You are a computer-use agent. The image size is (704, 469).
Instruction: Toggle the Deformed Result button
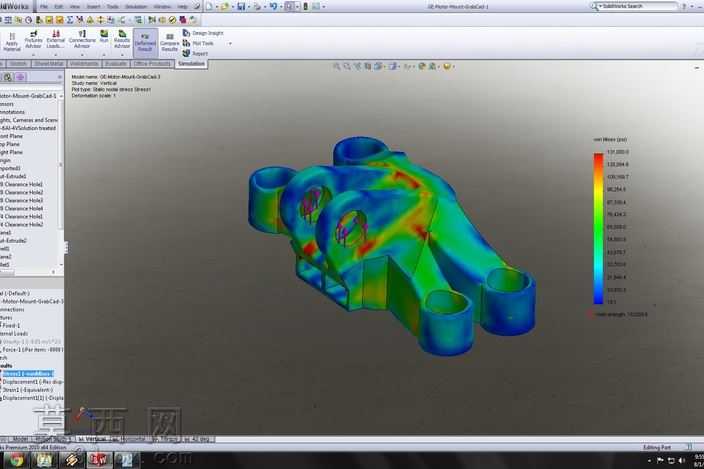pyautogui.click(x=145, y=43)
